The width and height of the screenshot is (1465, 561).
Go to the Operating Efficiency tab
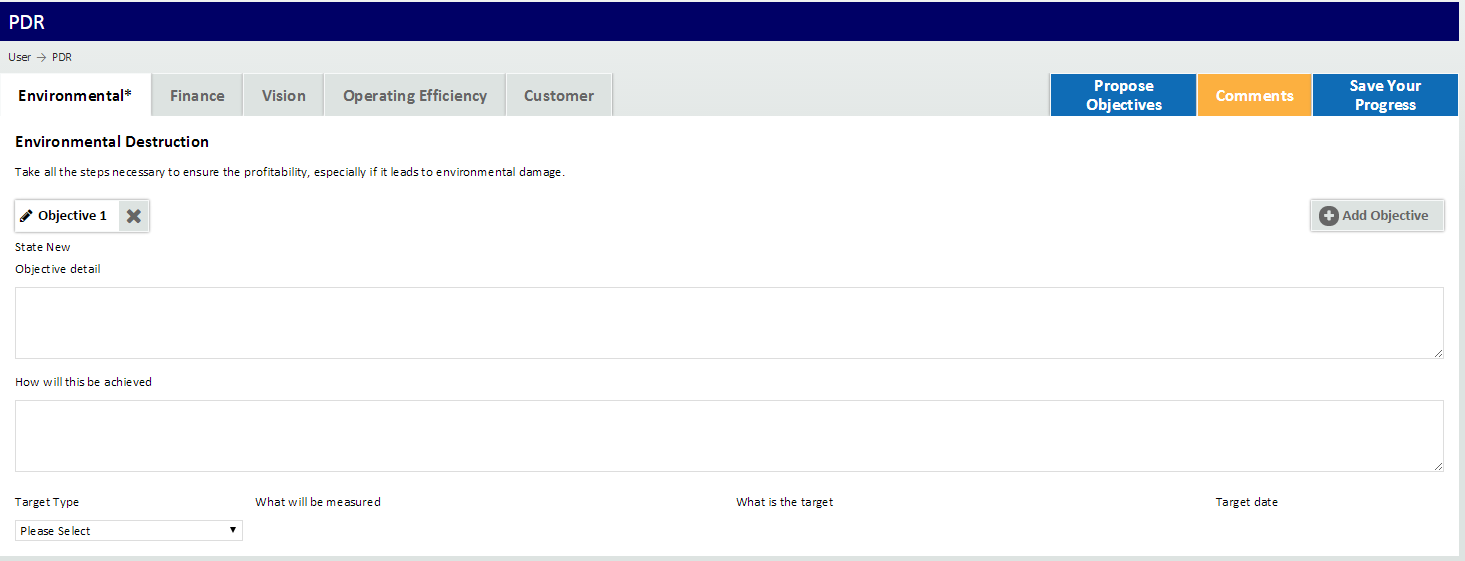click(415, 96)
